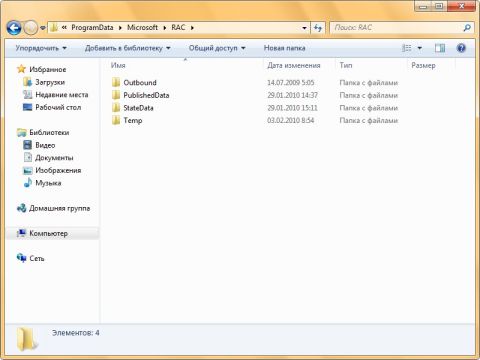The height and width of the screenshot is (360, 480).
Task: Click the Сеть network icon
Action: (21, 258)
